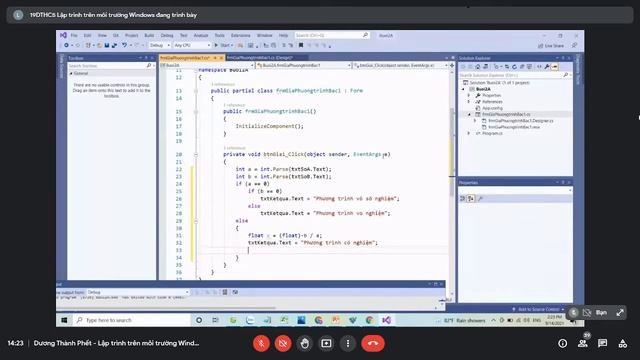
Task: Open the Meet chat panel icon
Action: (602, 343)
